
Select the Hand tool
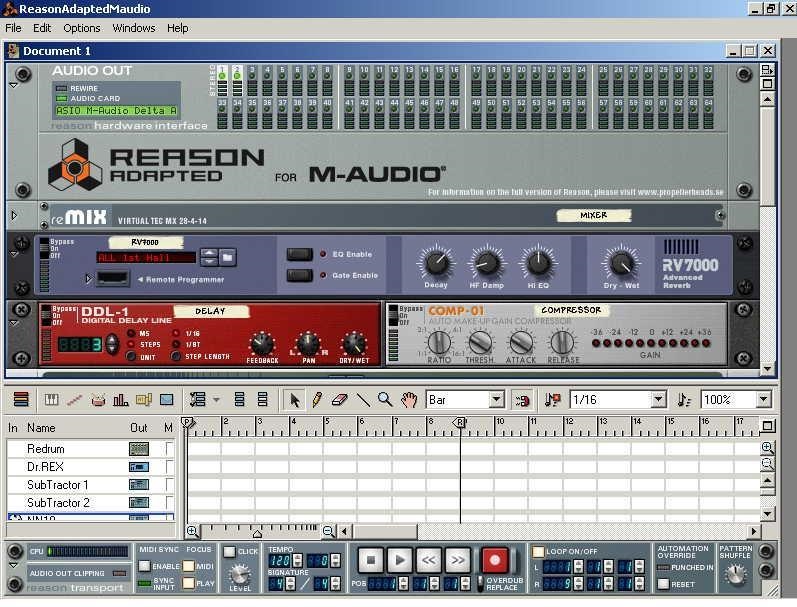pyautogui.click(x=409, y=400)
